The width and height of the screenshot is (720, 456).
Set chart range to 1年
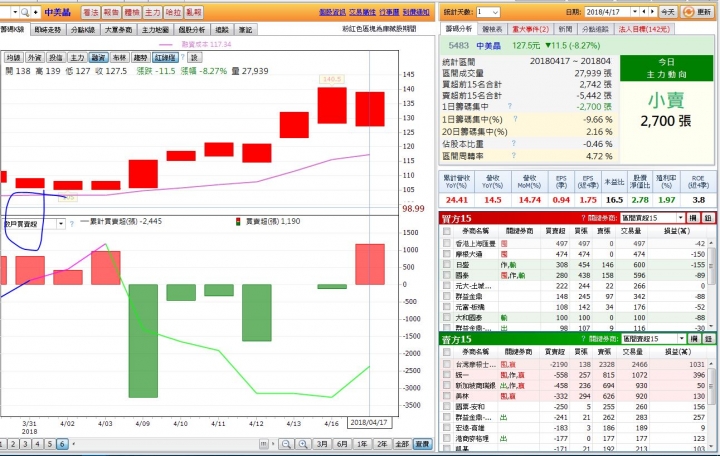coord(363,444)
